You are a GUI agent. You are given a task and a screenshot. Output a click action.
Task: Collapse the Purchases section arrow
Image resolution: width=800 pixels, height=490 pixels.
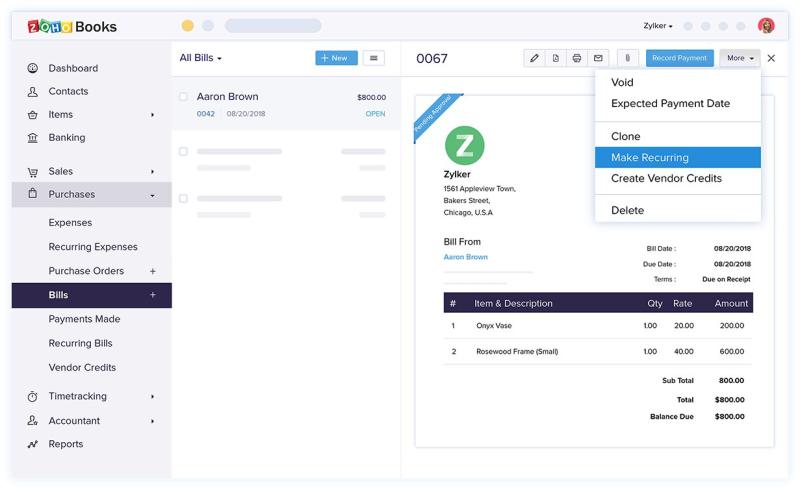point(153,195)
